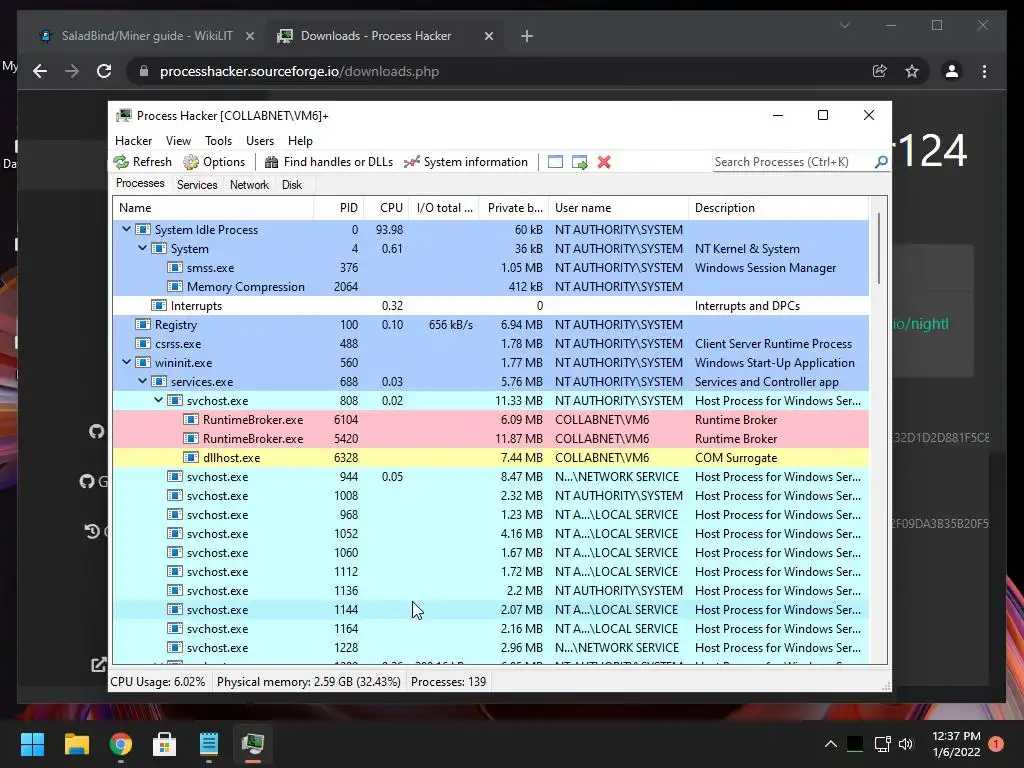
Task: Select the csrss.exe process row
Action: click(x=491, y=344)
